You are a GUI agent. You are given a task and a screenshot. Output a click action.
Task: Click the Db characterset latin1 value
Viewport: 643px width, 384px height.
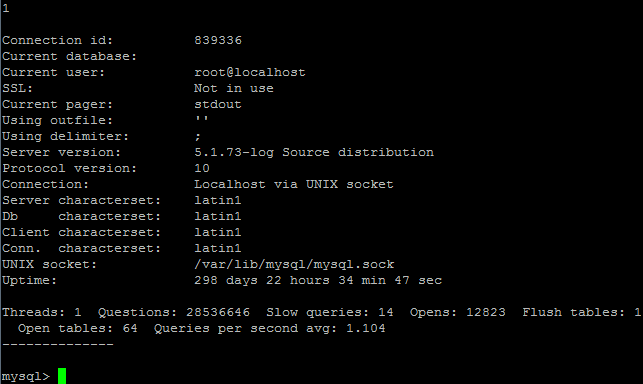click(x=218, y=216)
